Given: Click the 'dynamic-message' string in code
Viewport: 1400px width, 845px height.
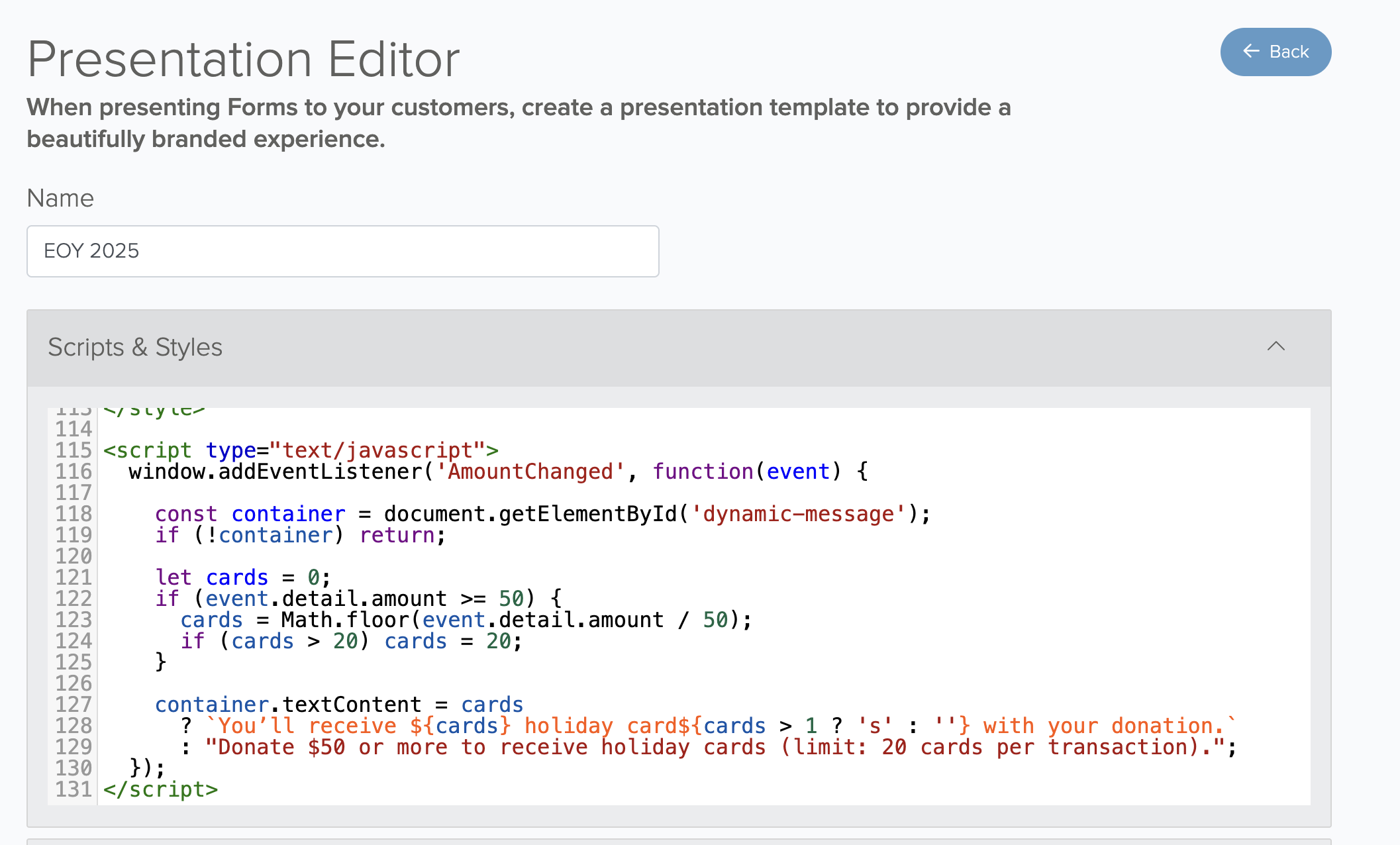Looking at the screenshot, I should click(x=797, y=514).
